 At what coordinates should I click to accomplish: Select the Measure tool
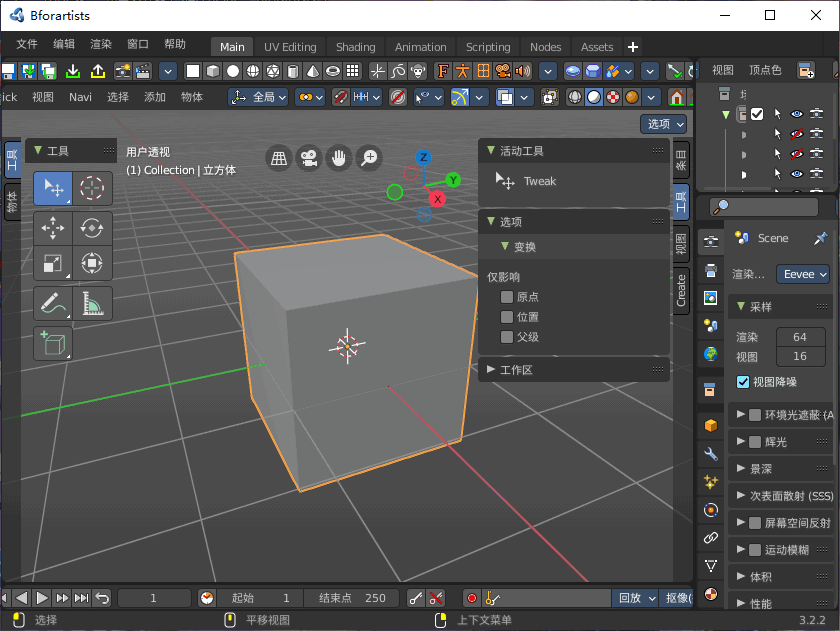(92, 303)
